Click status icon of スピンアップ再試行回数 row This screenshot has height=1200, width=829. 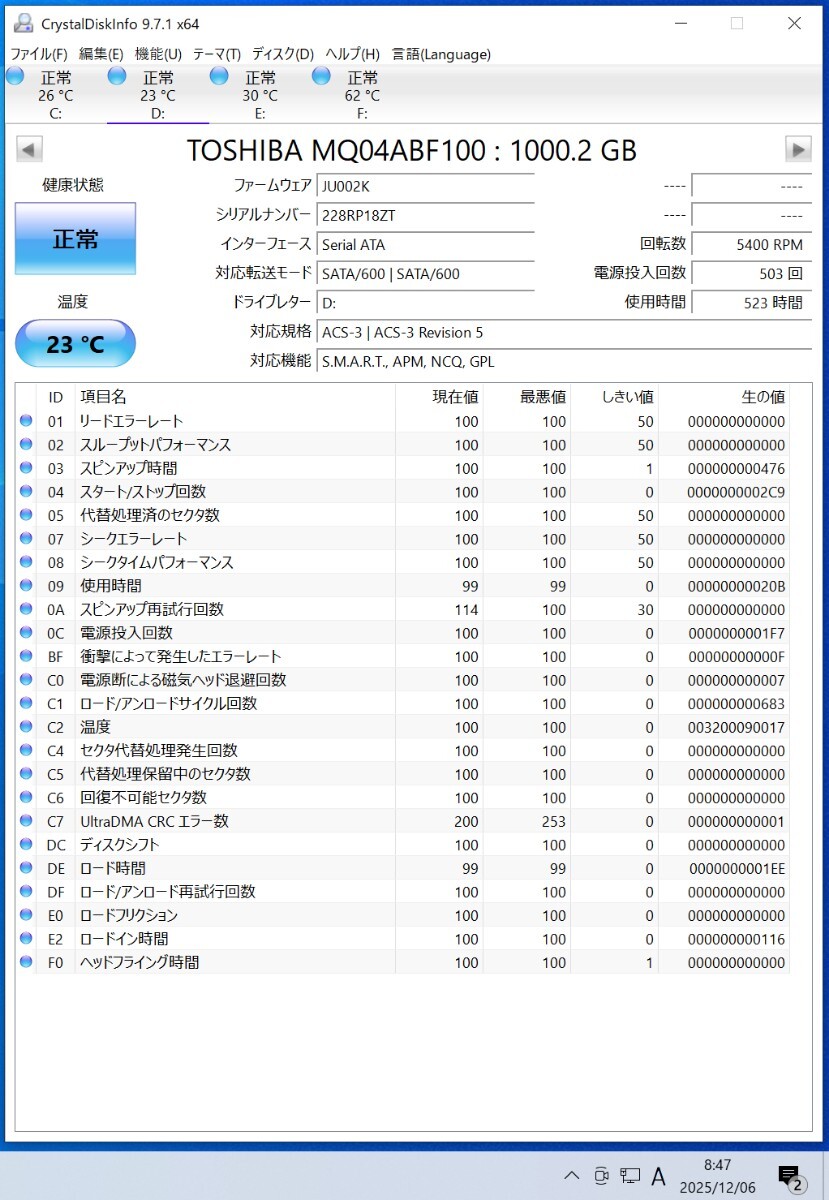click(26, 609)
